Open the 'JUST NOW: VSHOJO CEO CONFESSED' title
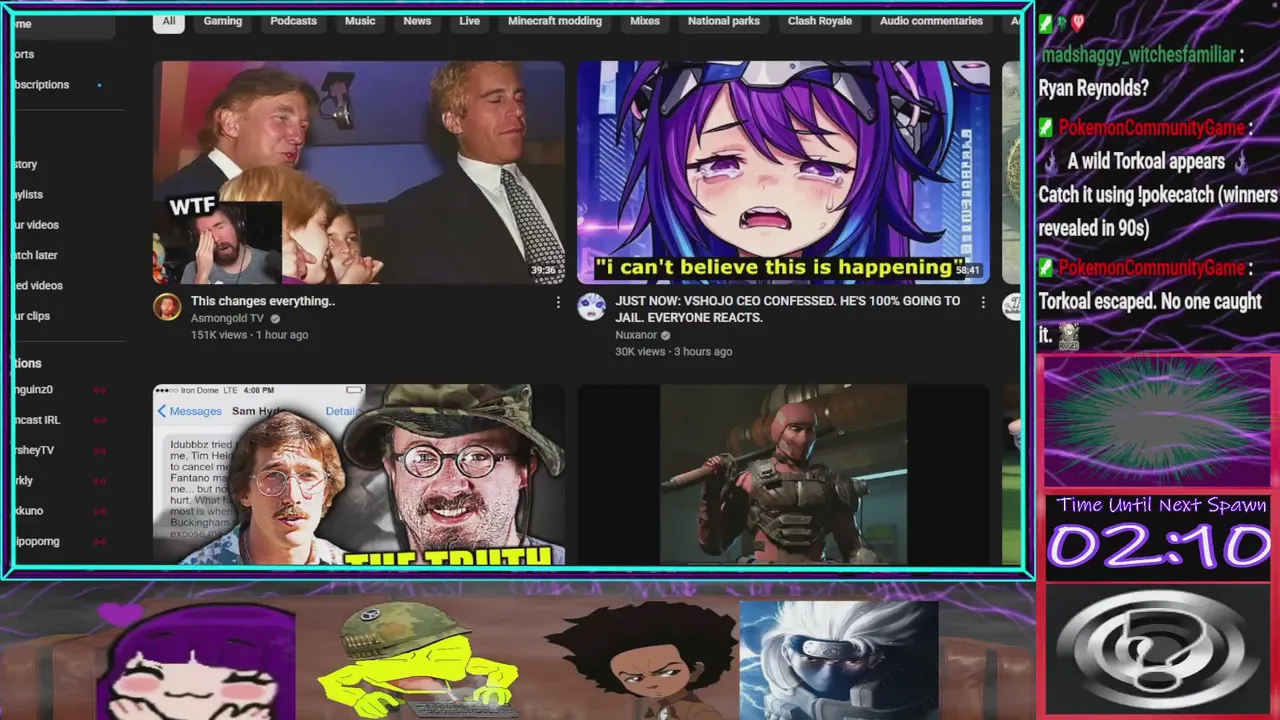The image size is (1280, 720). point(788,309)
